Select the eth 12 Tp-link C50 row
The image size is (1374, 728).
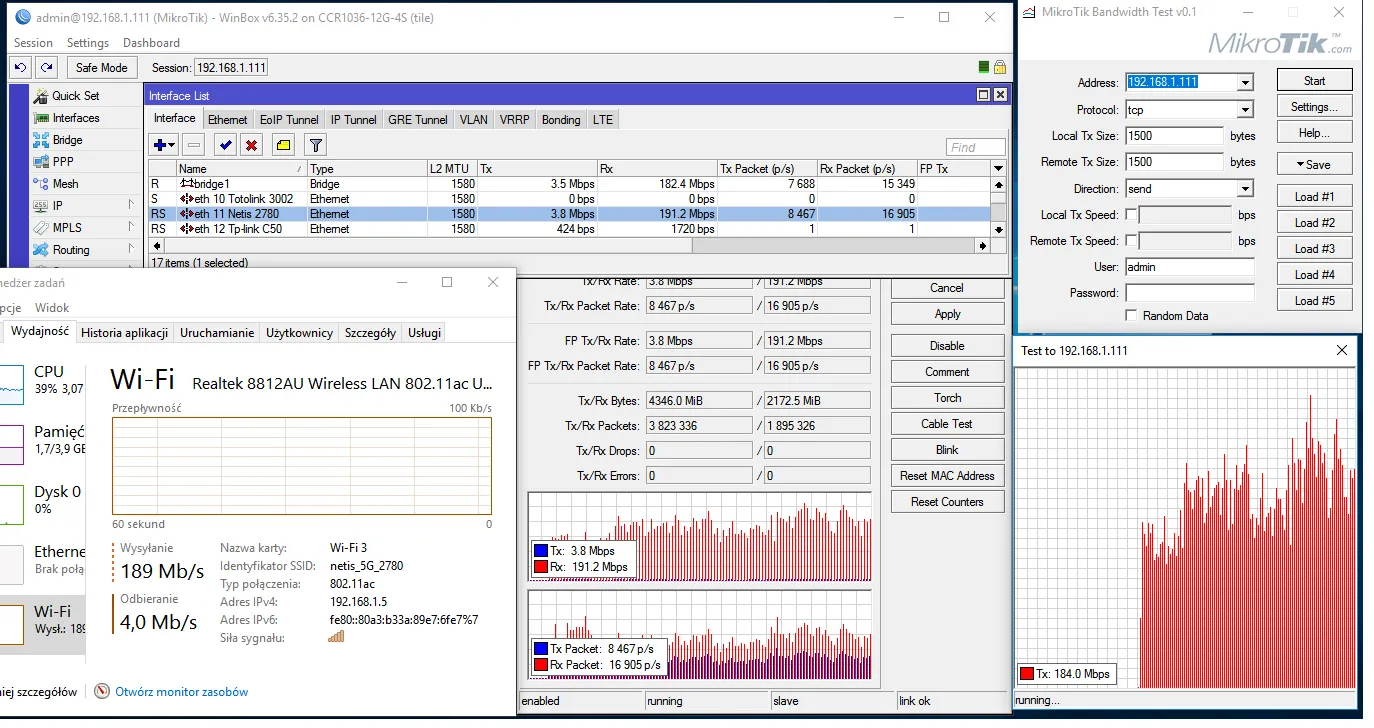[569, 229]
